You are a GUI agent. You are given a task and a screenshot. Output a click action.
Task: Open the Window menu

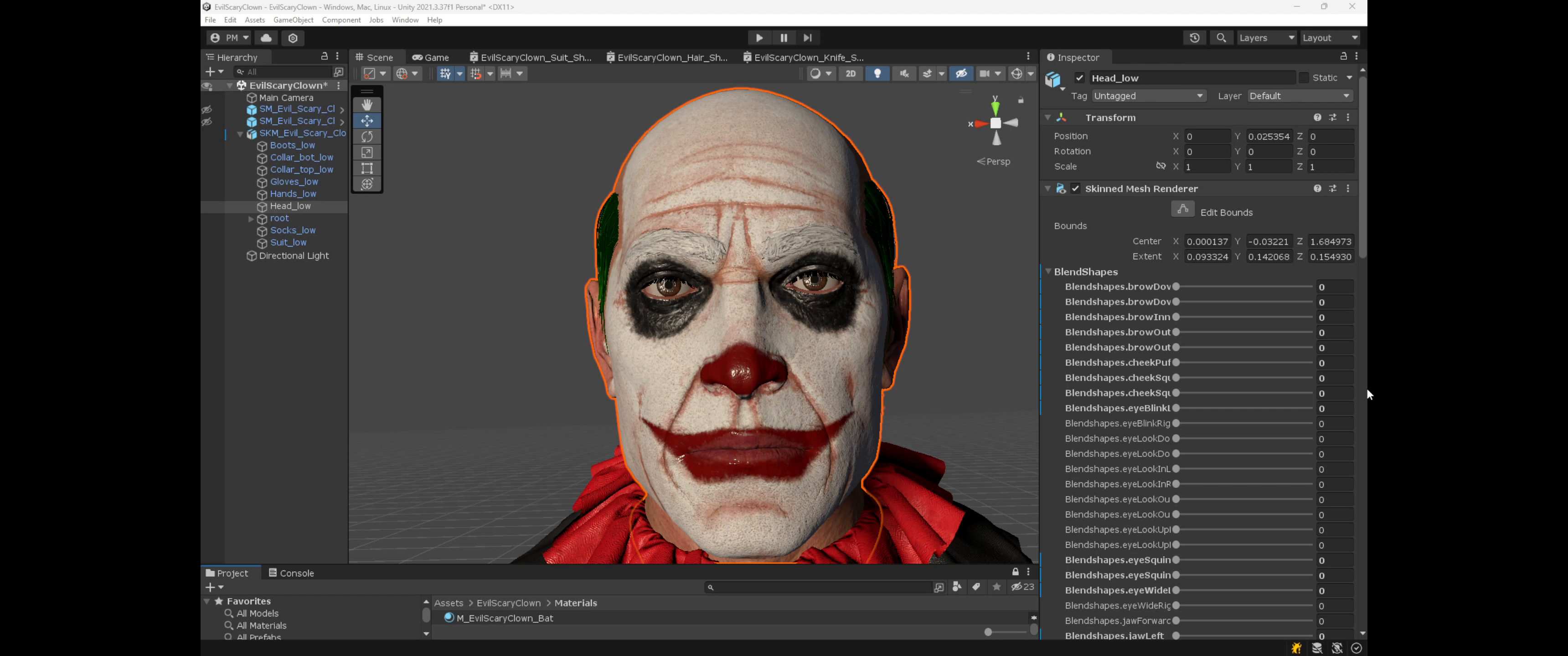pos(405,20)
